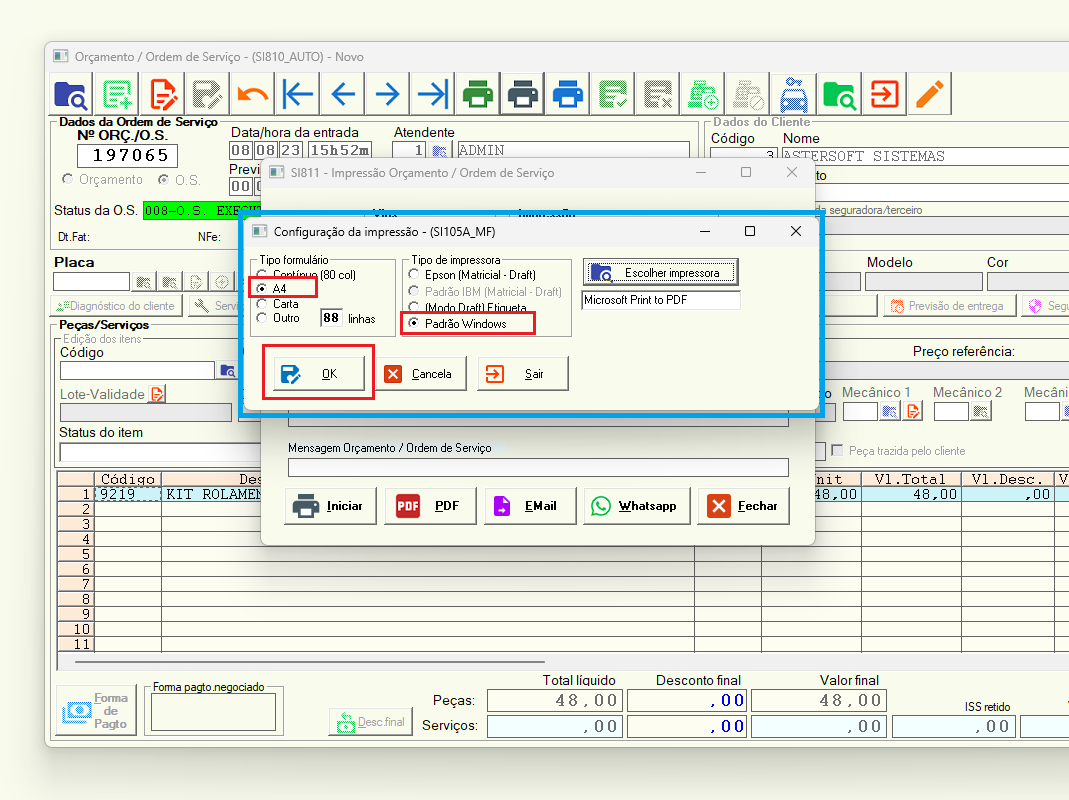Click the green printer icon
The image size is (1069, 800).
point(478,95)
